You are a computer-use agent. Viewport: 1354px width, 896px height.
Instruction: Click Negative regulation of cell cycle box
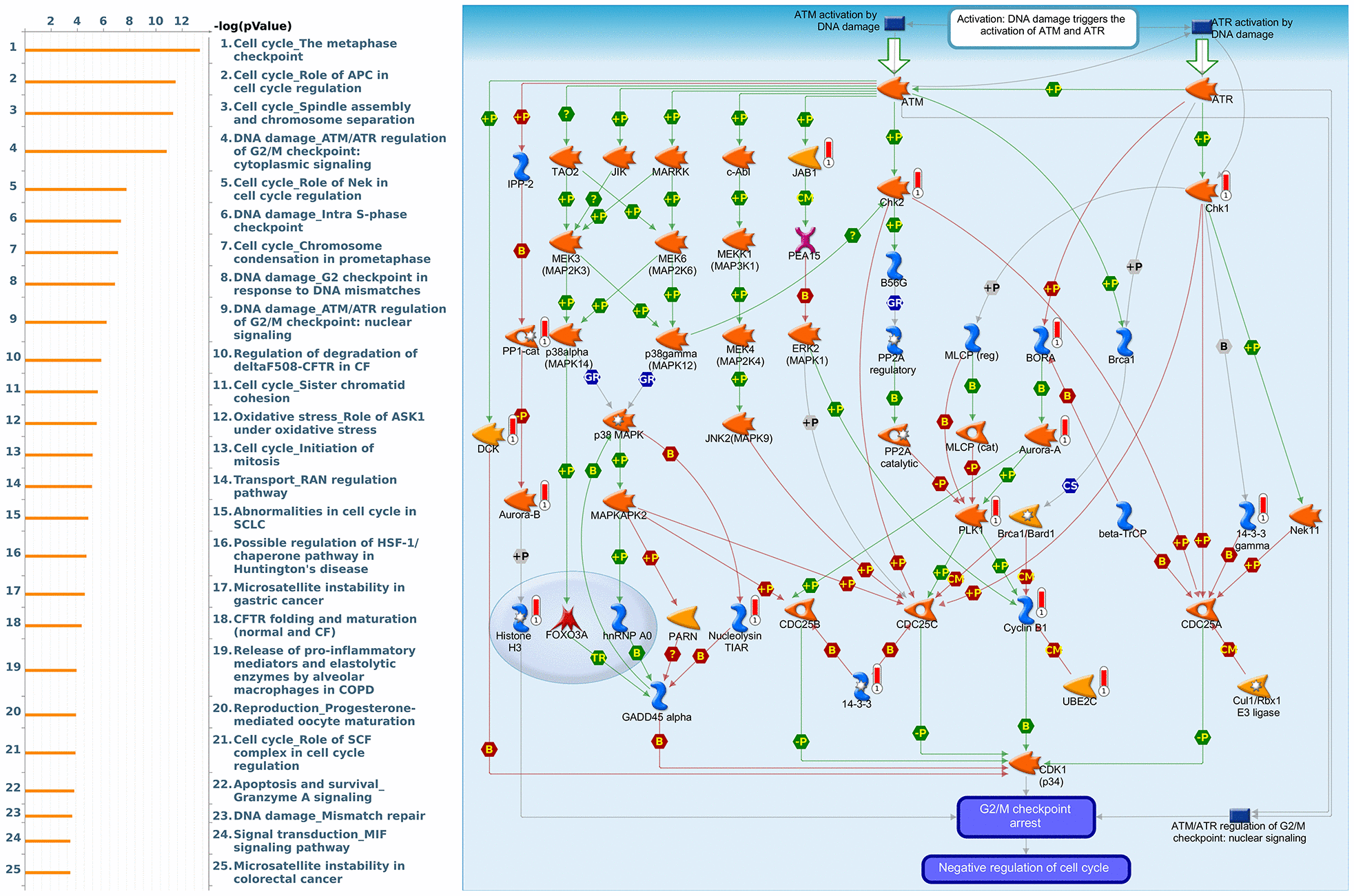click(1026, 868)
